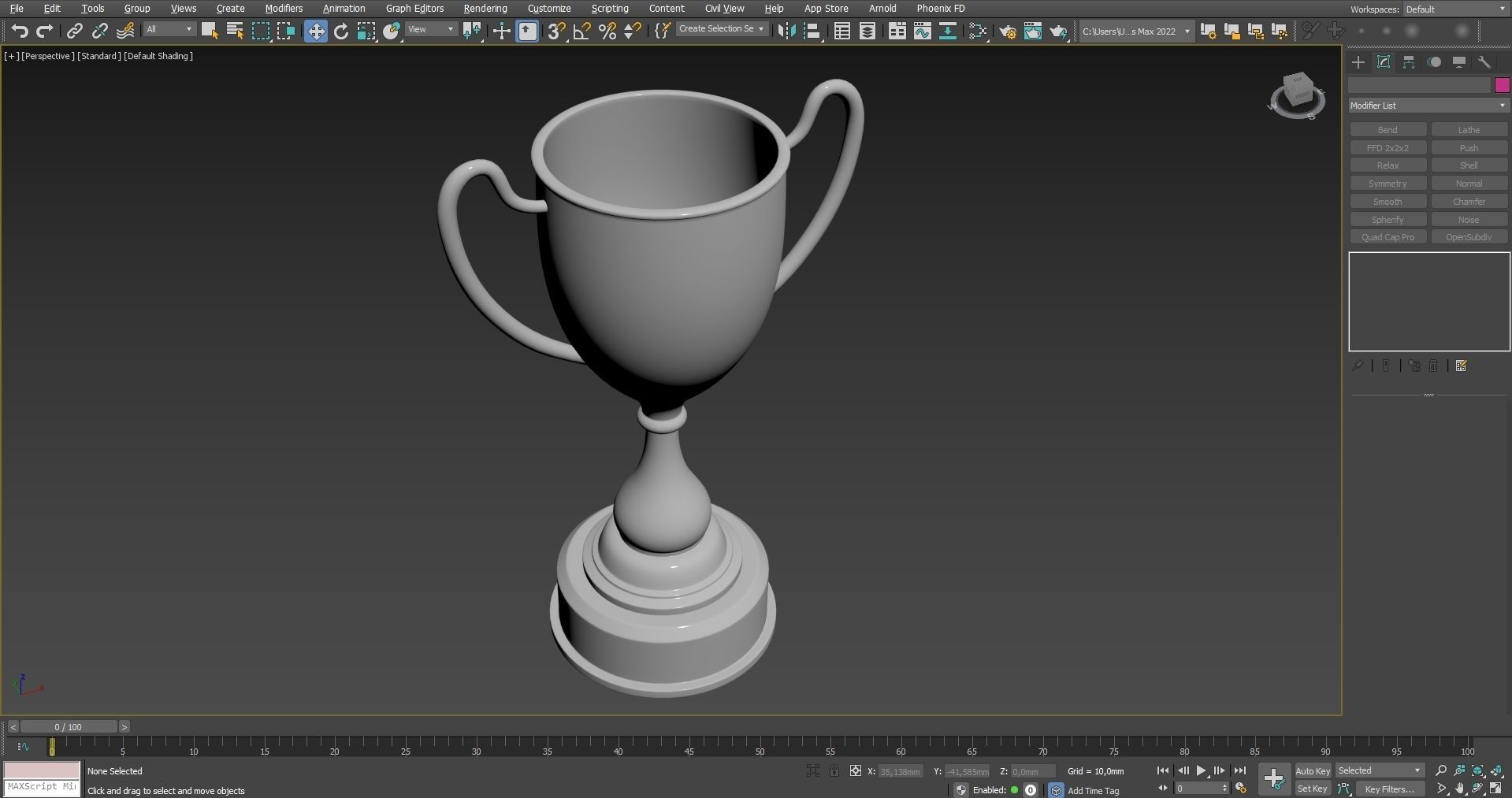Open the Material Editor icon

click(976, 31)
